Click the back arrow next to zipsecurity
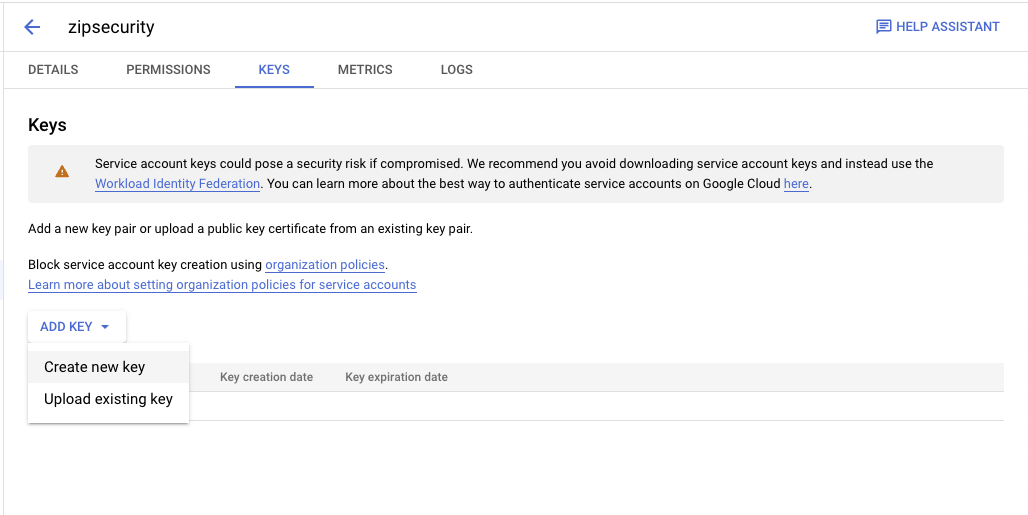The width and height of the screenshot is (1028, 515). (x=32, y=27)
